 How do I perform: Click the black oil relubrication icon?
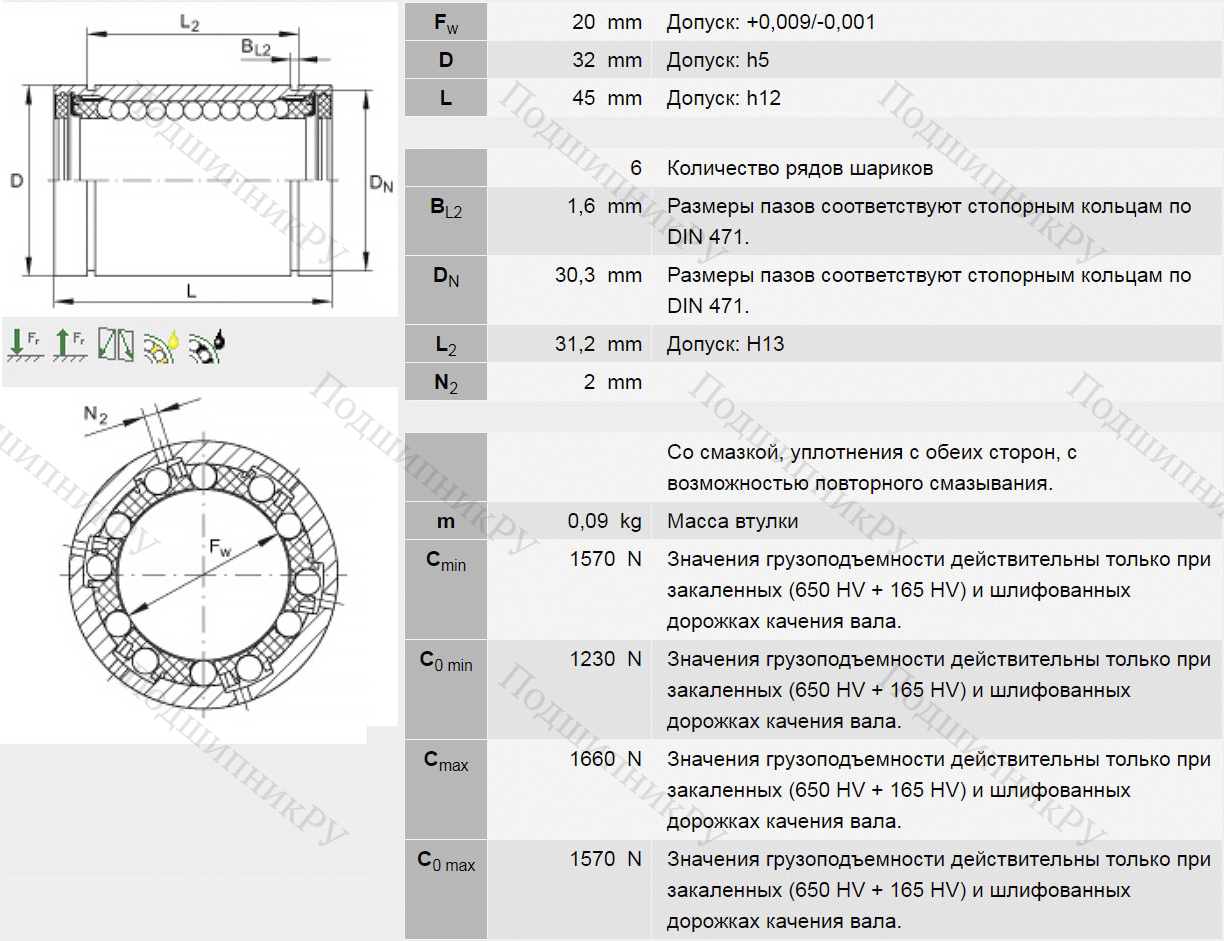[x=207, y=344]
